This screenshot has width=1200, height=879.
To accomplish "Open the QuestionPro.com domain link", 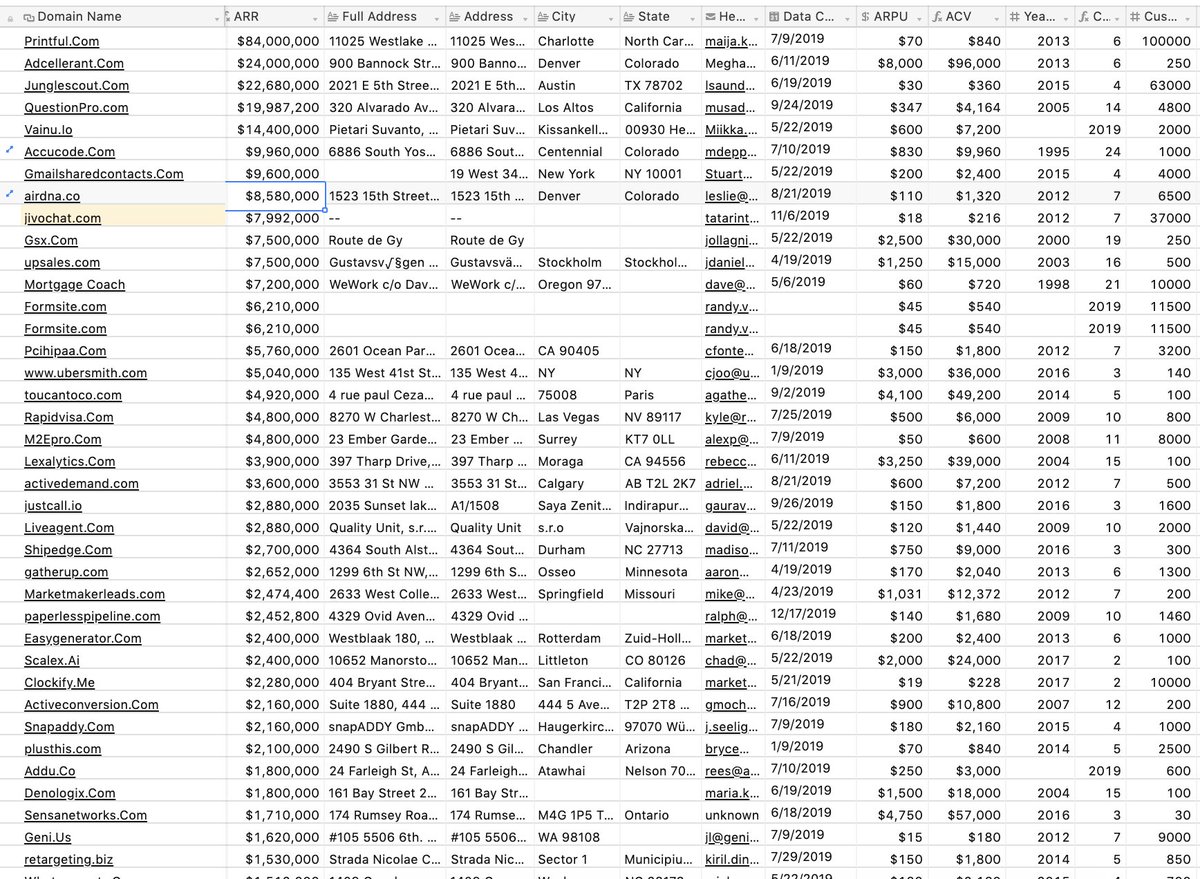I will (x=76, y=108).
